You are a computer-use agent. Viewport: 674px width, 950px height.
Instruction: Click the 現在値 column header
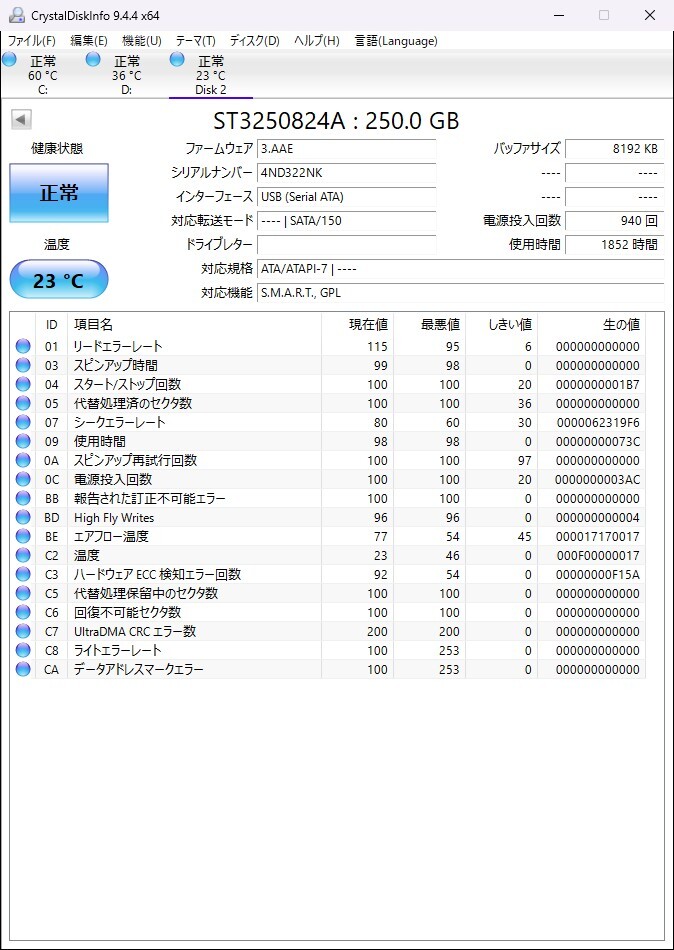(357, 325)
